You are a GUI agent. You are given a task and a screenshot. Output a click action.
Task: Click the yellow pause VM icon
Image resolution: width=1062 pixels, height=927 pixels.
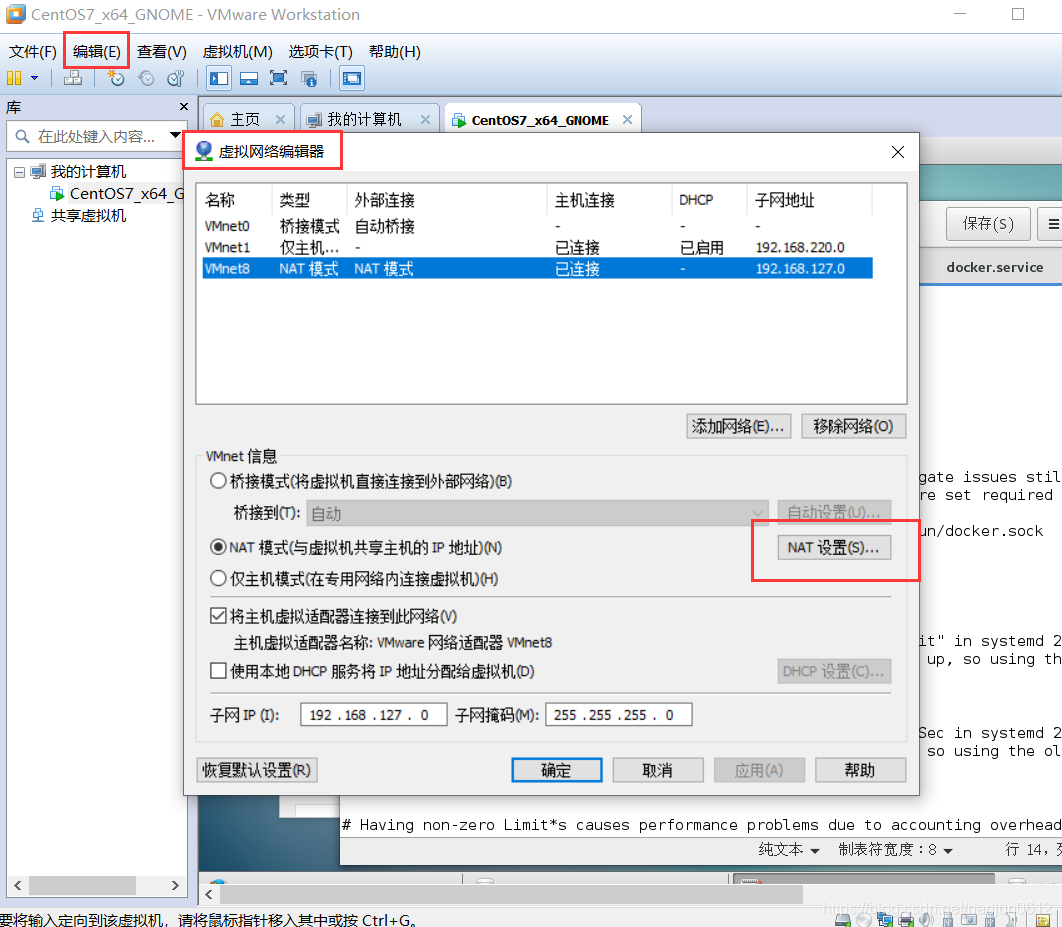pyautogui.click(x=14, y=79)
